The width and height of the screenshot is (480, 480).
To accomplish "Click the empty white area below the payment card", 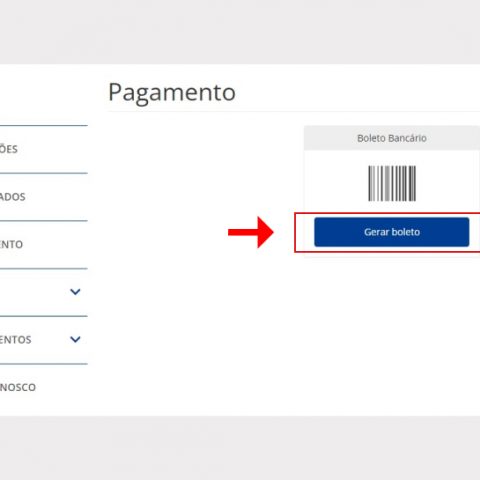I will (x=293, y=333).
